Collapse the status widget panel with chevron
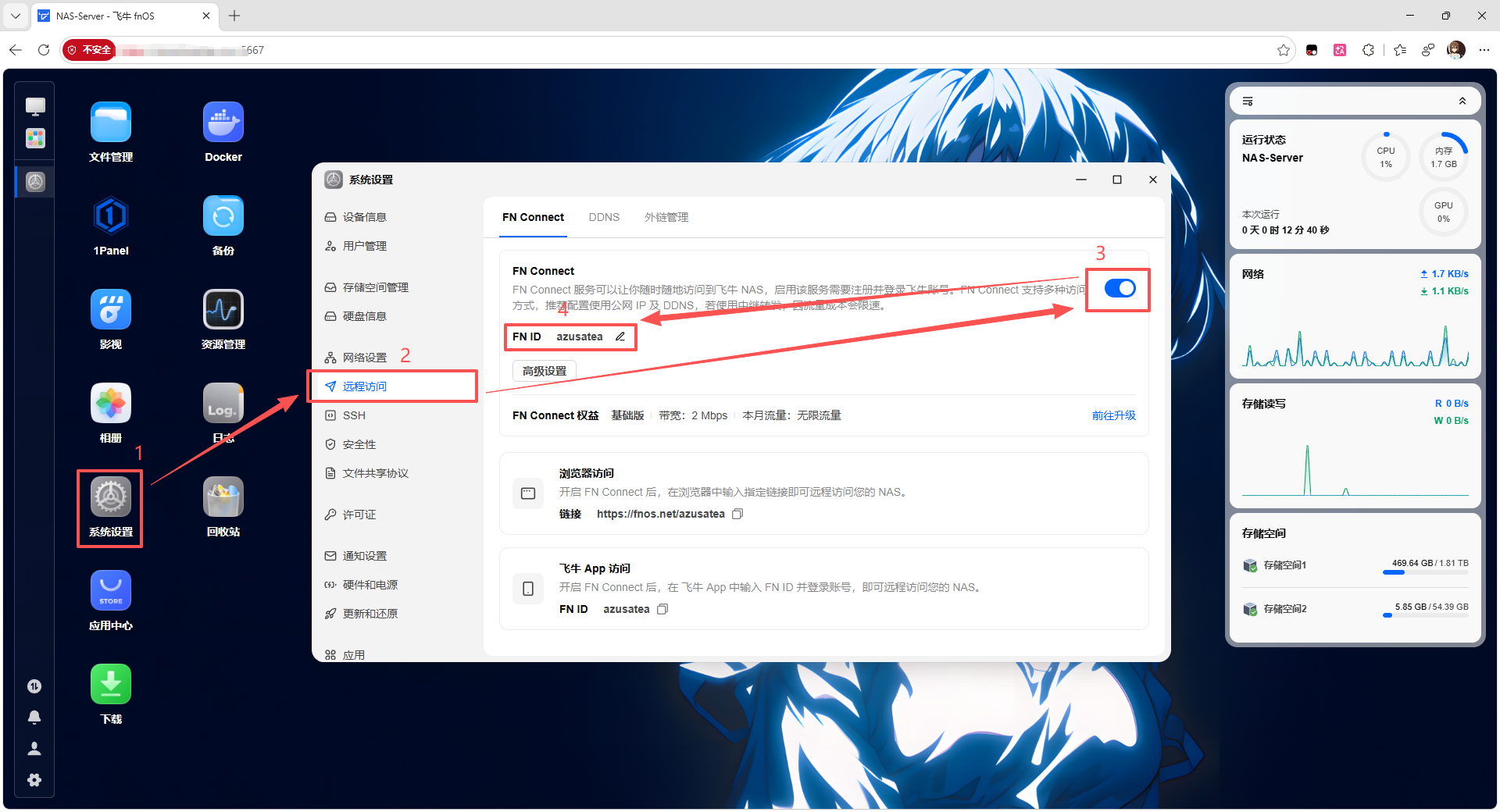1500x812 pixels. coord(1462,101)
